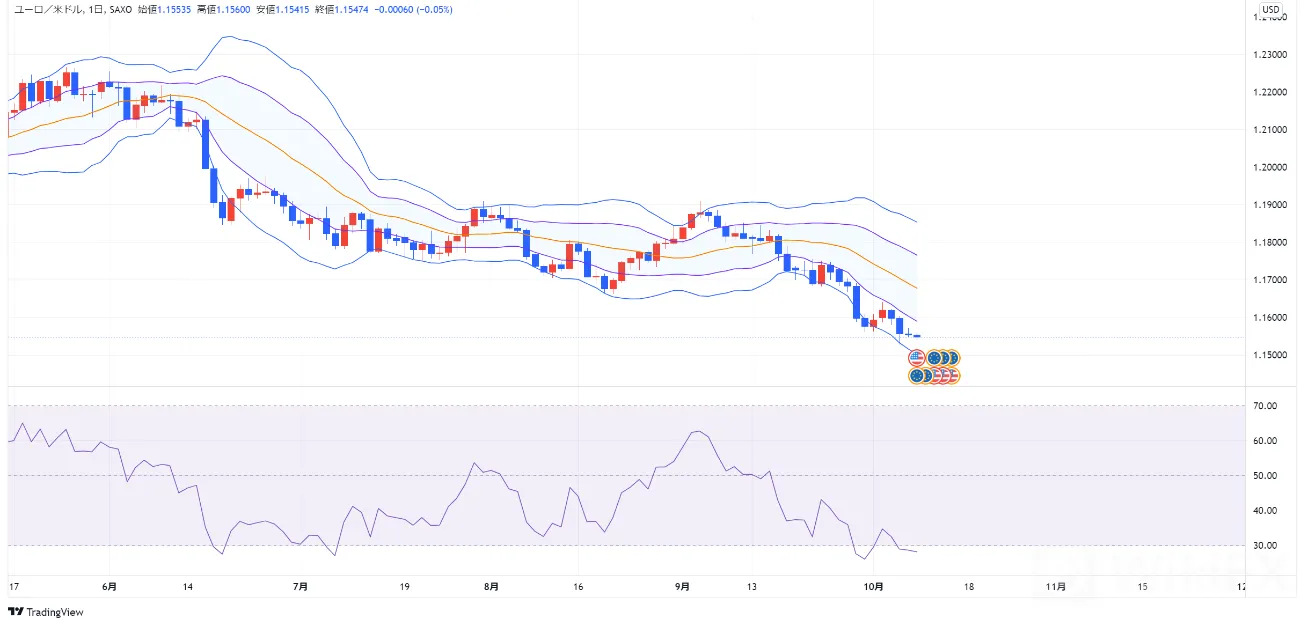Click the 10月 date label on time axis
1301x626 pixels.
pos(873,587)
